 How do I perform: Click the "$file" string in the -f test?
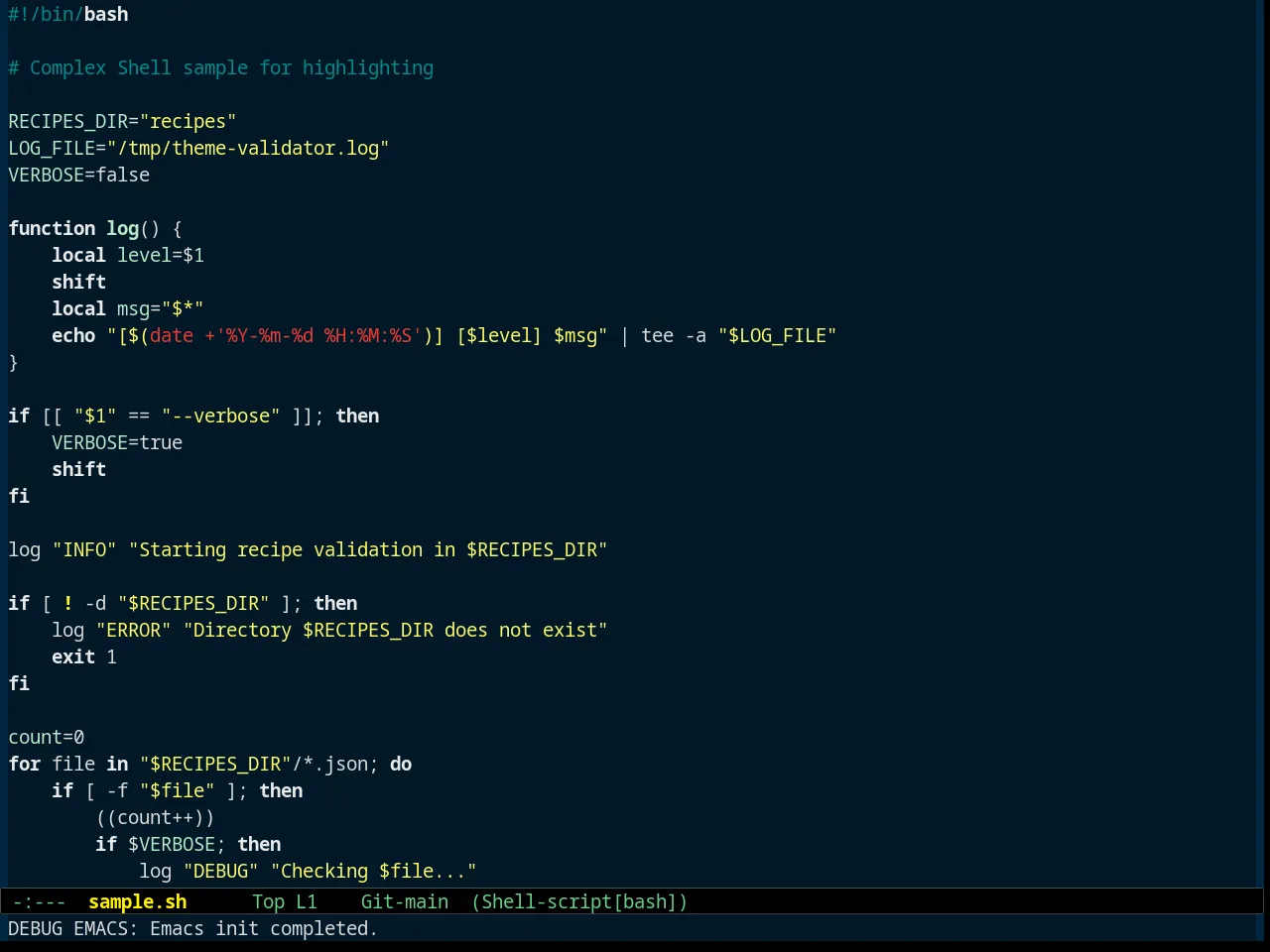tap(178, 790)
